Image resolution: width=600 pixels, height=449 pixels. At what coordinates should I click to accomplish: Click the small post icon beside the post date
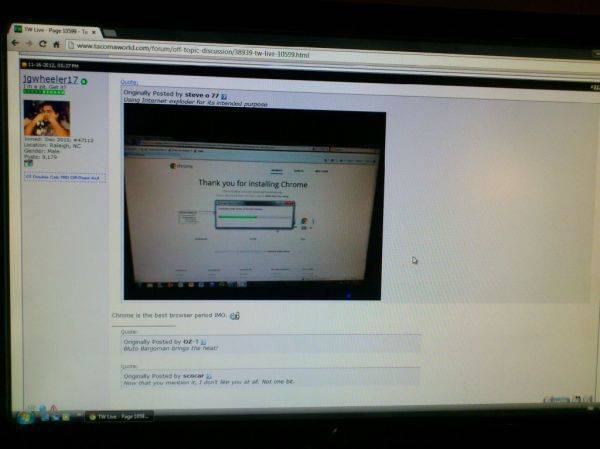24,65
